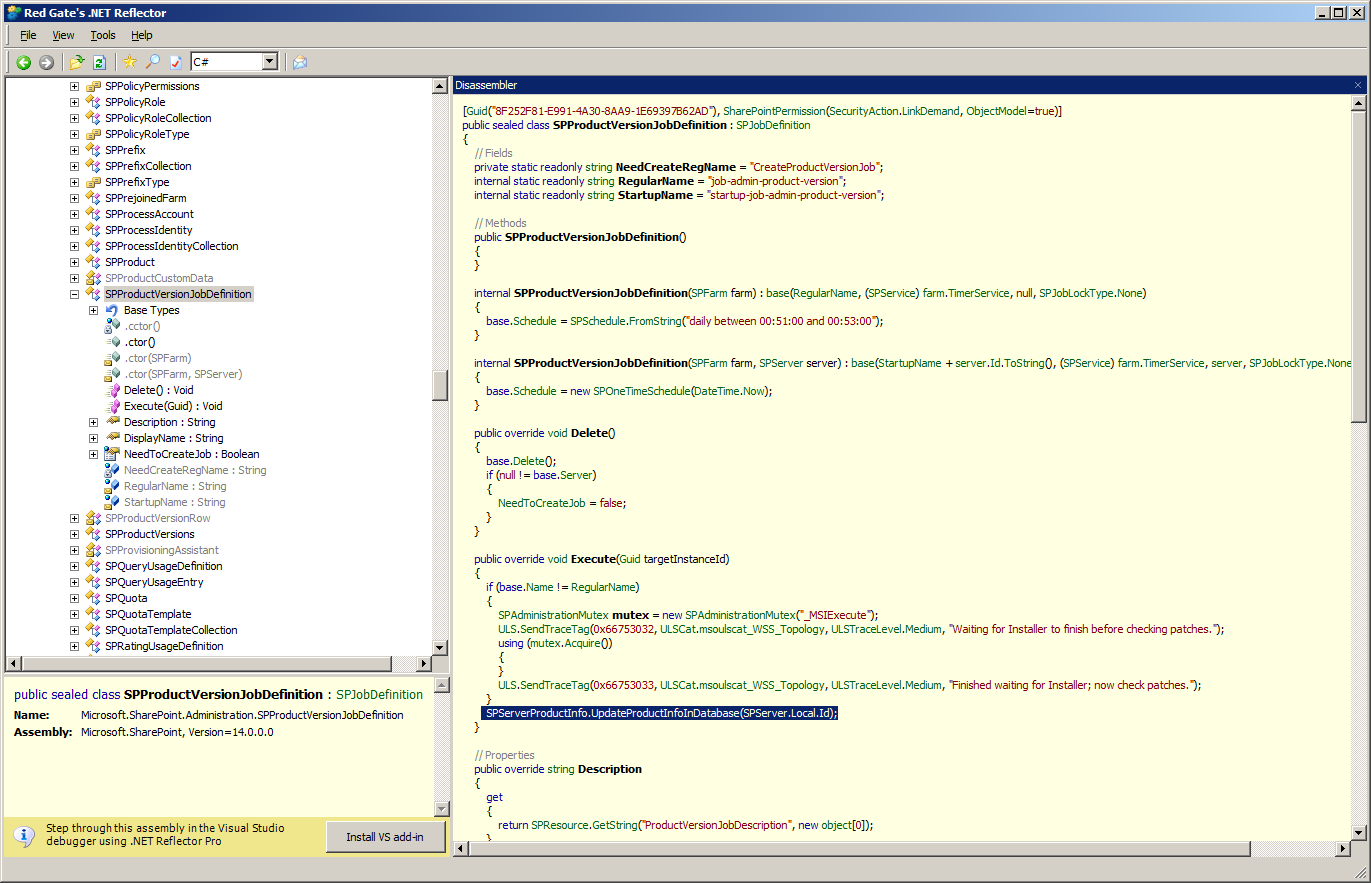
Task: Collapse the SPProductVersionJobDefinition tree node
Action: tap(74, 294)
